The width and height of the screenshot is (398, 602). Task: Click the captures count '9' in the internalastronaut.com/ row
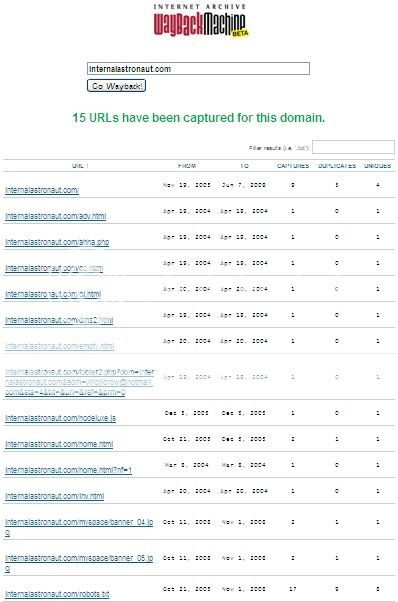[293, 185]
